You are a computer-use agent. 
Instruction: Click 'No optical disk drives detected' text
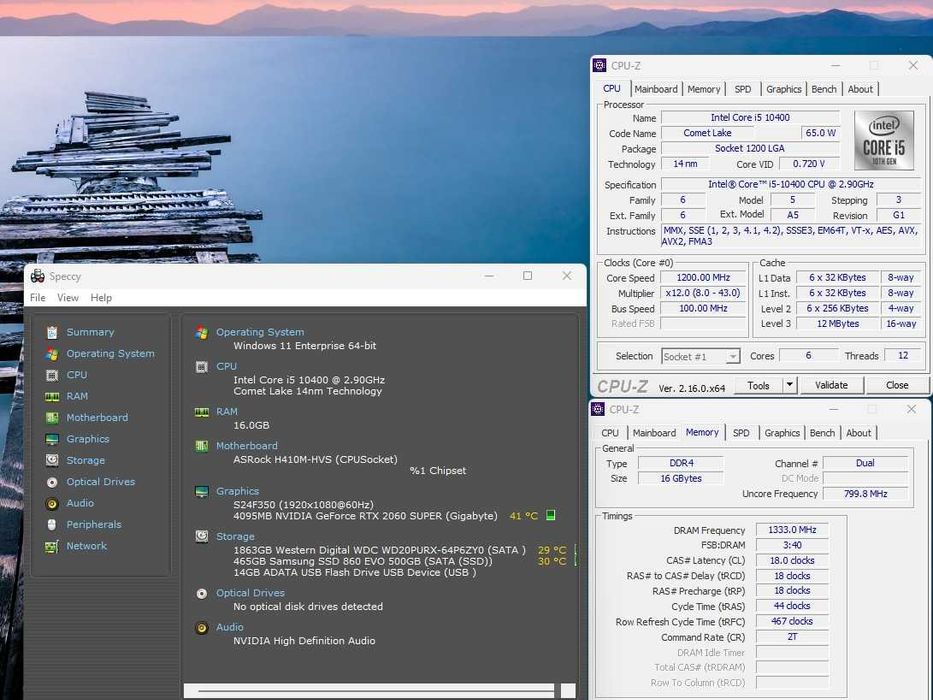click(x=308, y=607)
